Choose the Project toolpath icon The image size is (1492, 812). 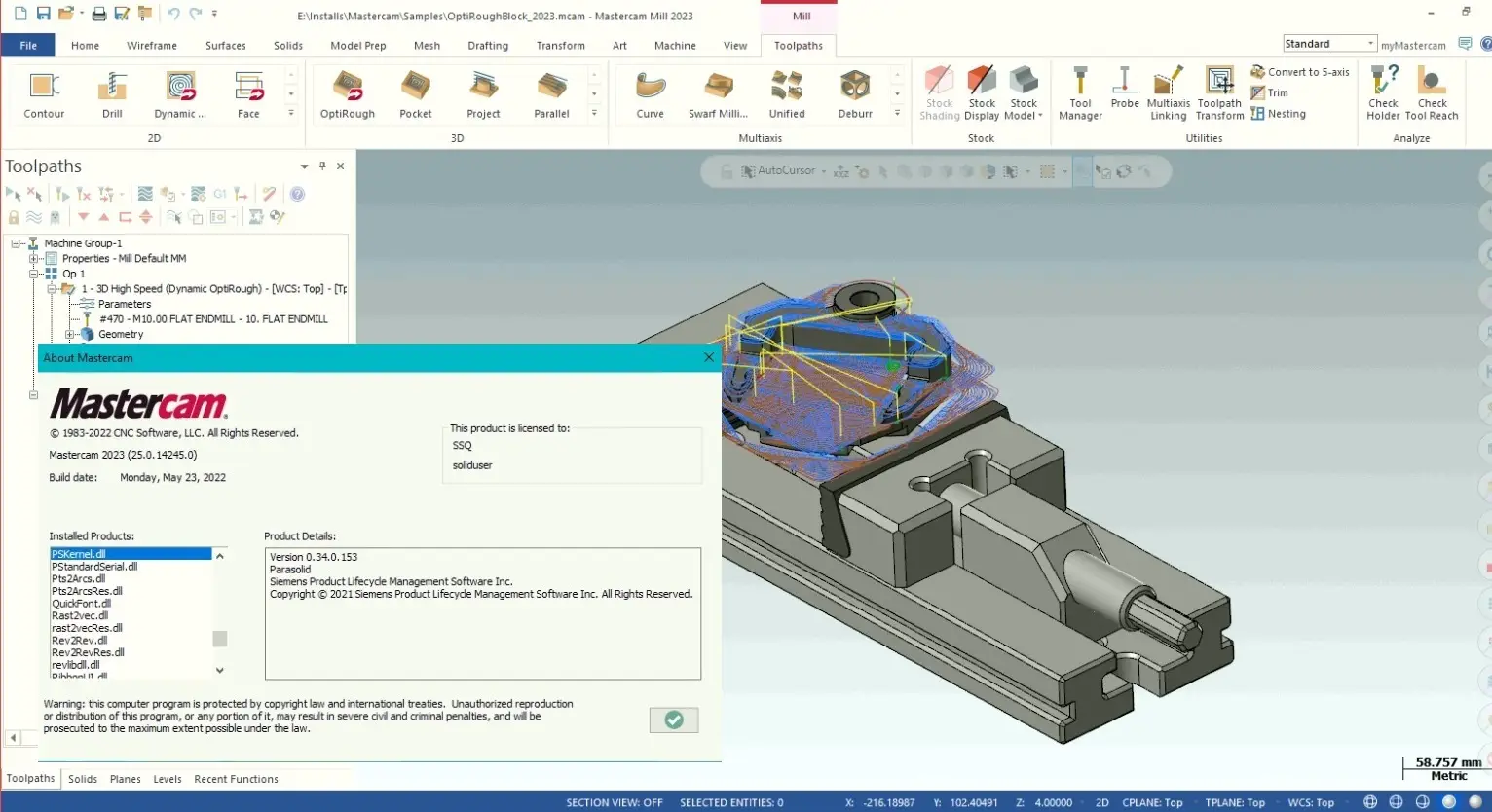(483, 94)
